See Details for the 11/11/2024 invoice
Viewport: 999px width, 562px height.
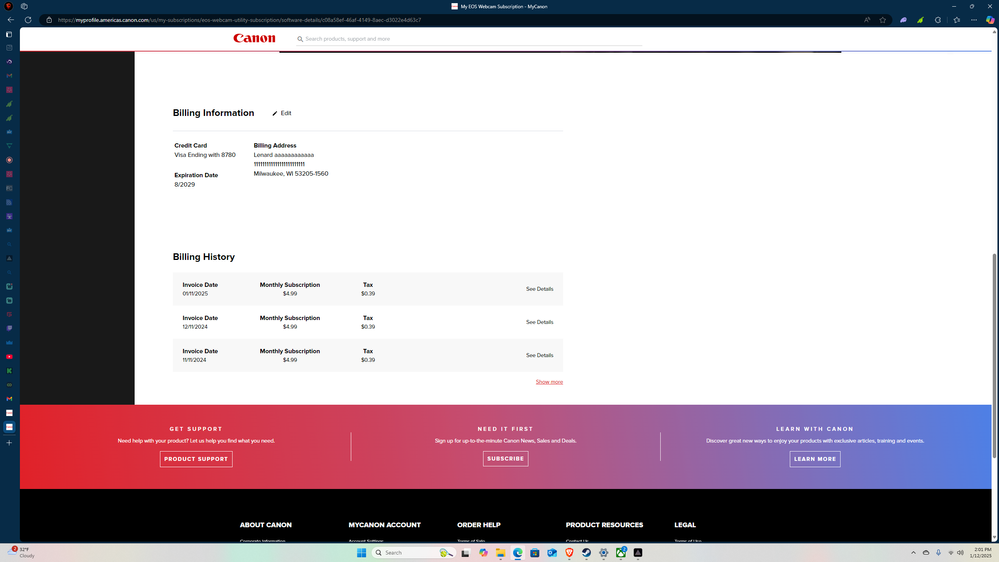[x=539, y=356]
